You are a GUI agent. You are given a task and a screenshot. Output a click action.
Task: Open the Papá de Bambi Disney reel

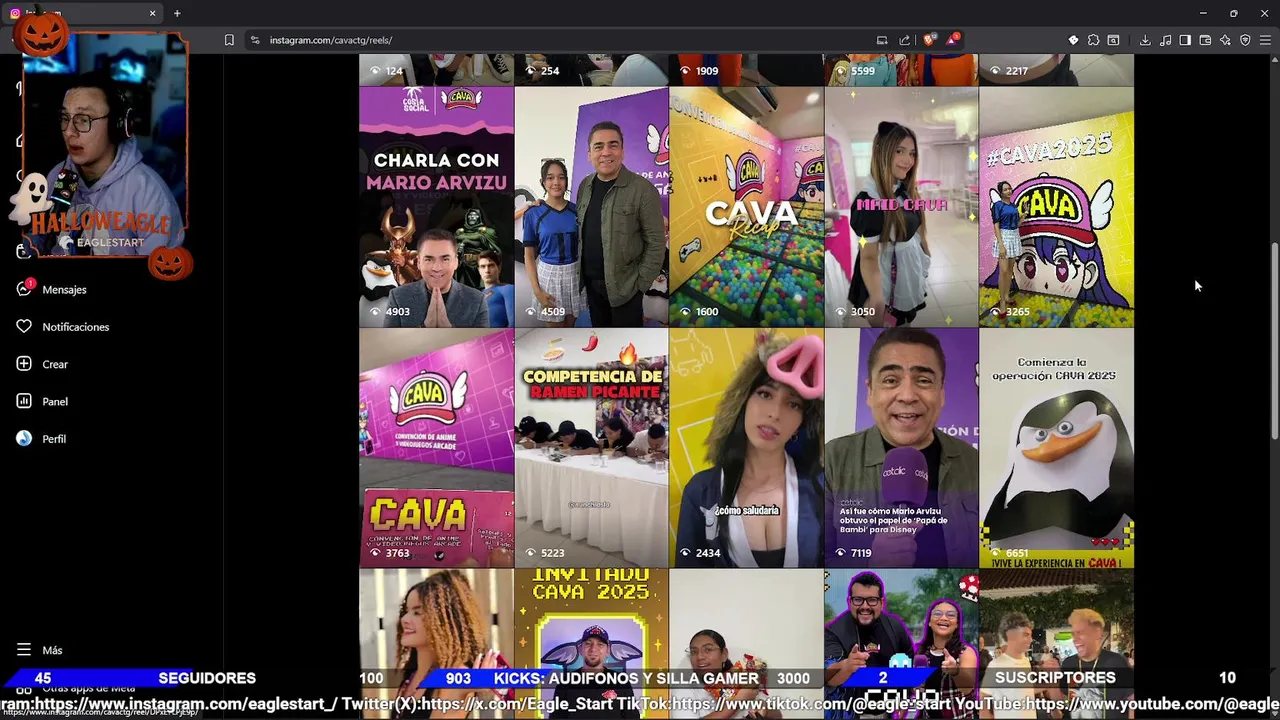point(901,448)
